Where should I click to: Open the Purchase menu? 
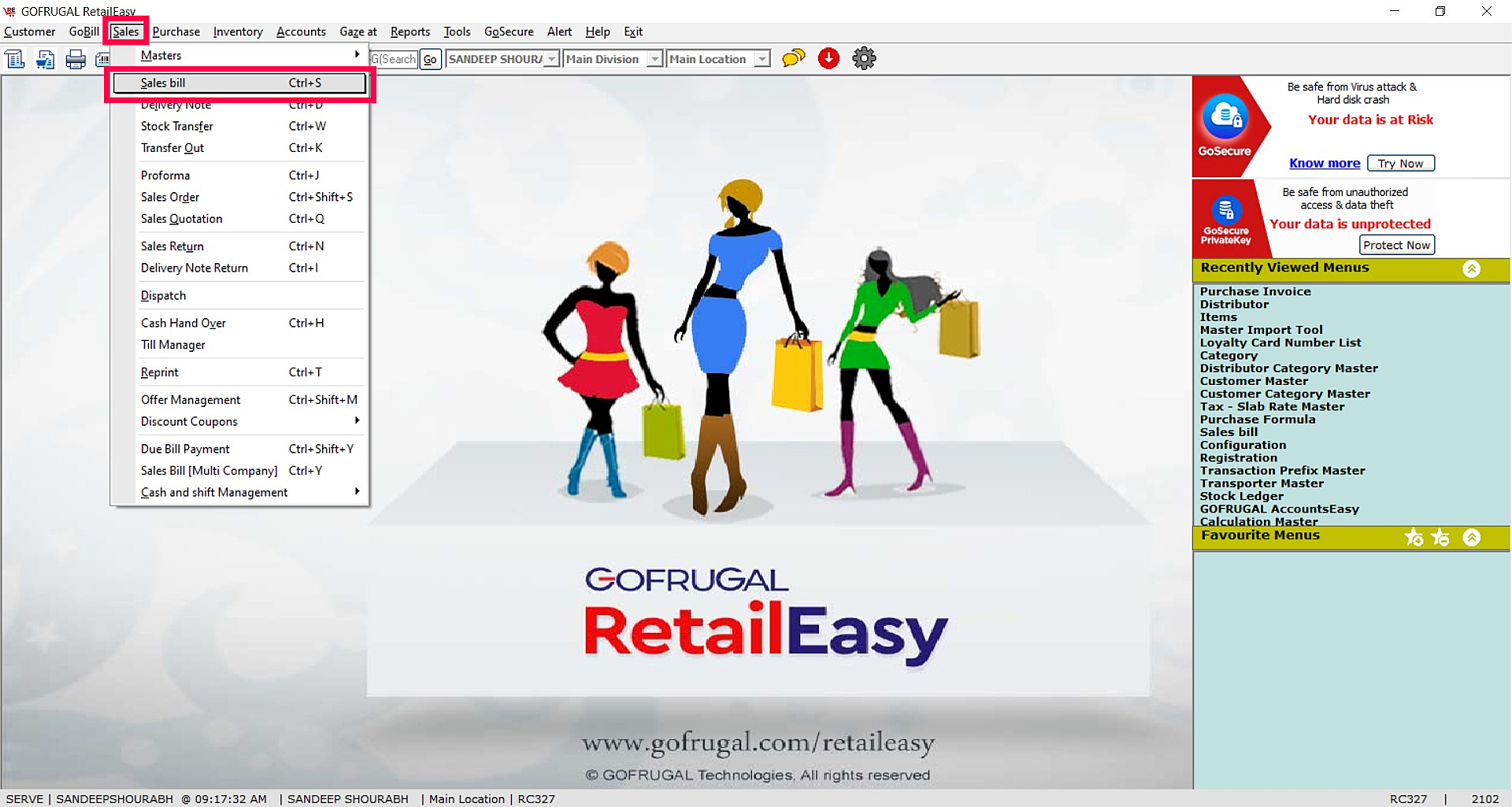[x=176, y=31]
